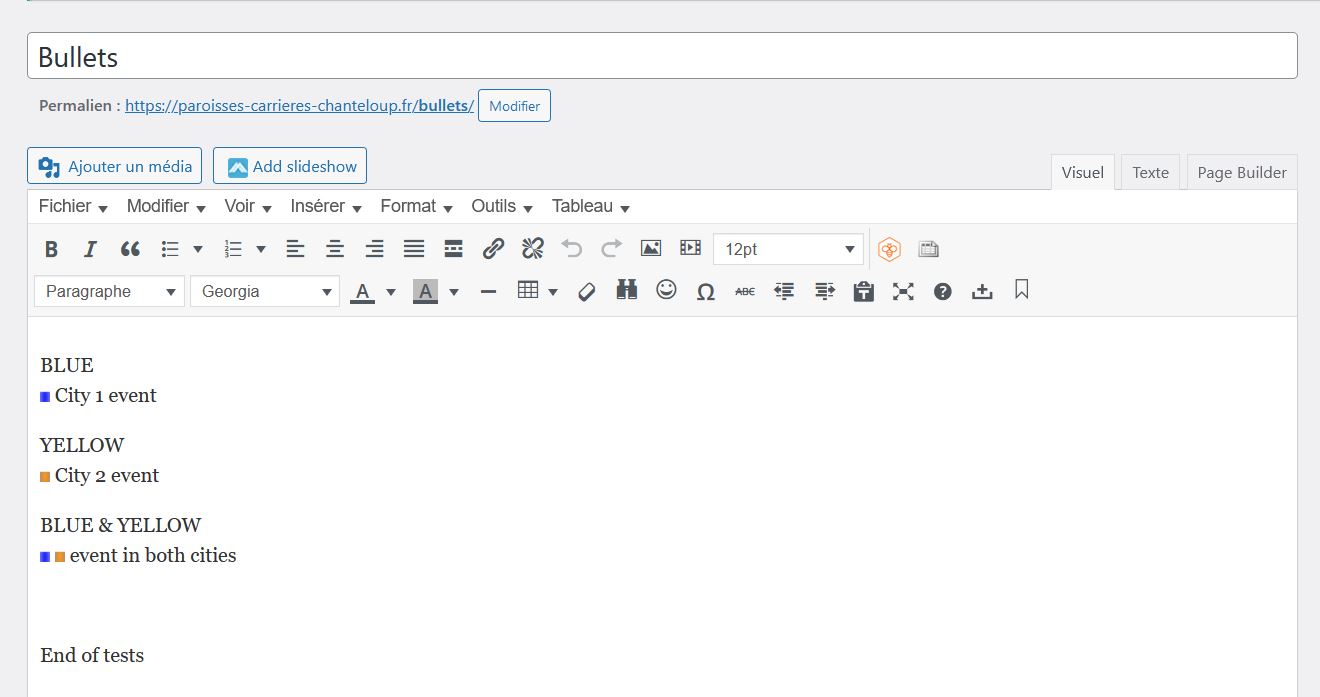The image size is (1320, 697).
Task: Switch to the Texte tab
Action: click(x=1150, y=172)
